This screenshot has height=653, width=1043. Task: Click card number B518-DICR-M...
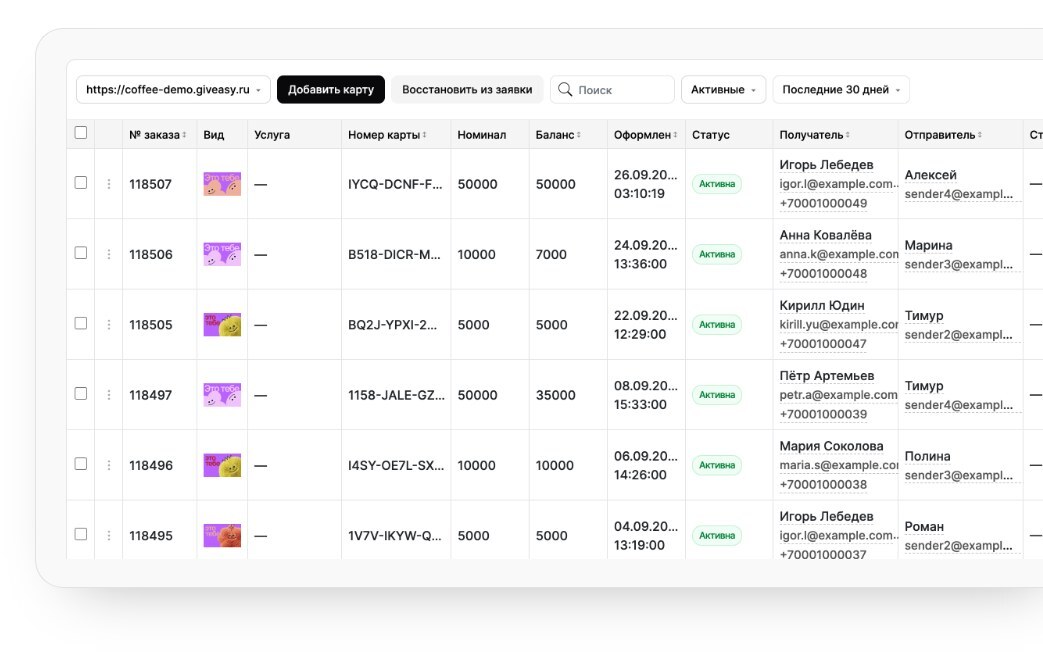[394, 255]
